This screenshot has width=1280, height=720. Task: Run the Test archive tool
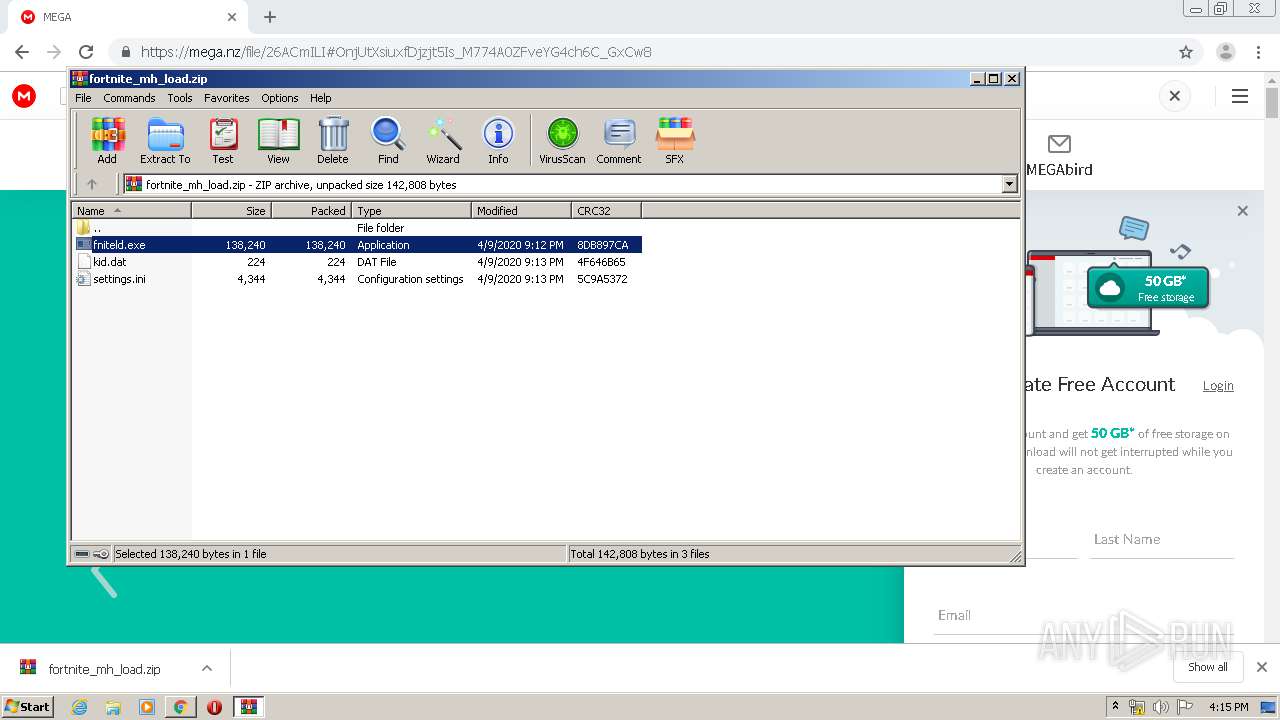click(223, 140)
